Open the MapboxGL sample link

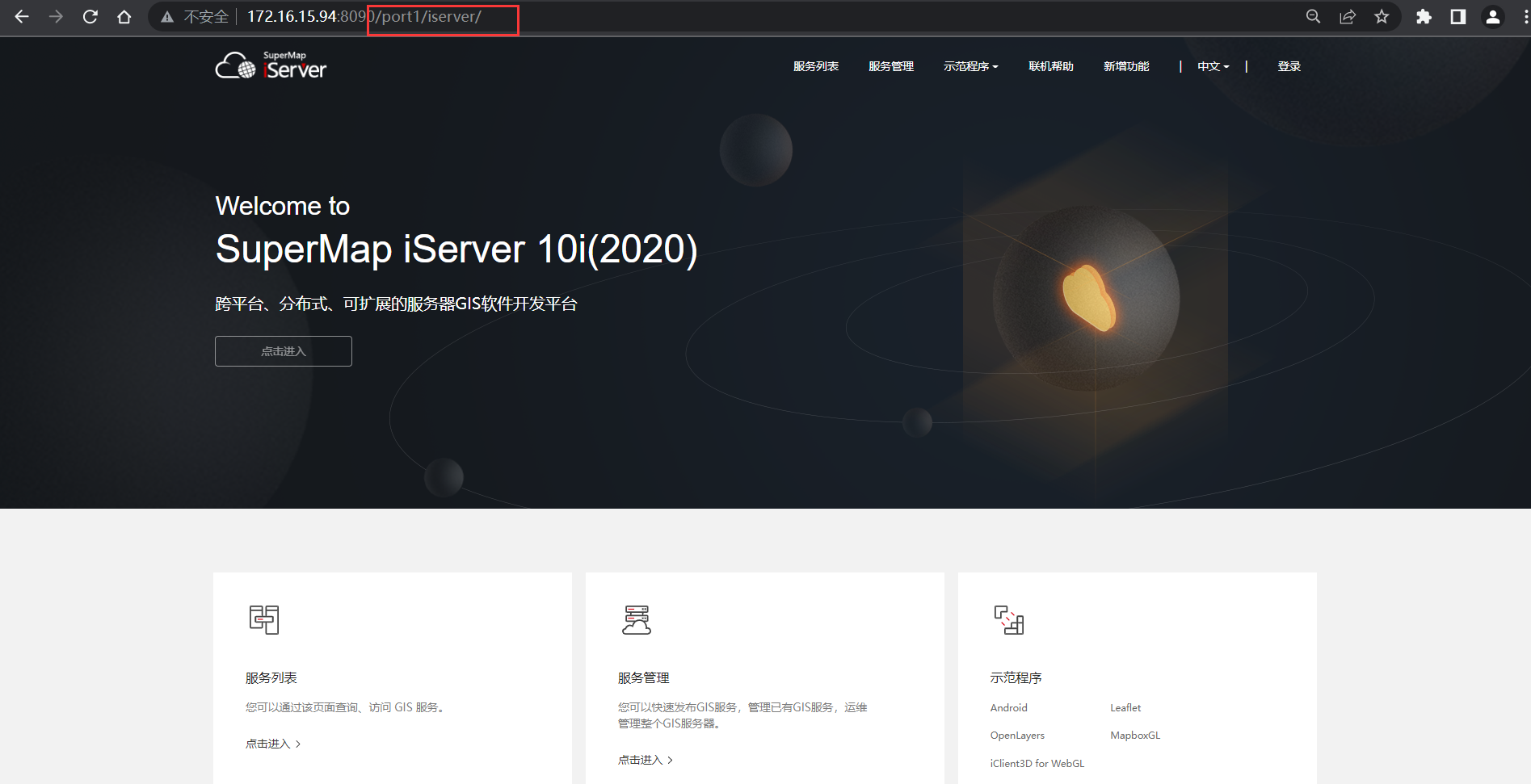point(1135,735)
